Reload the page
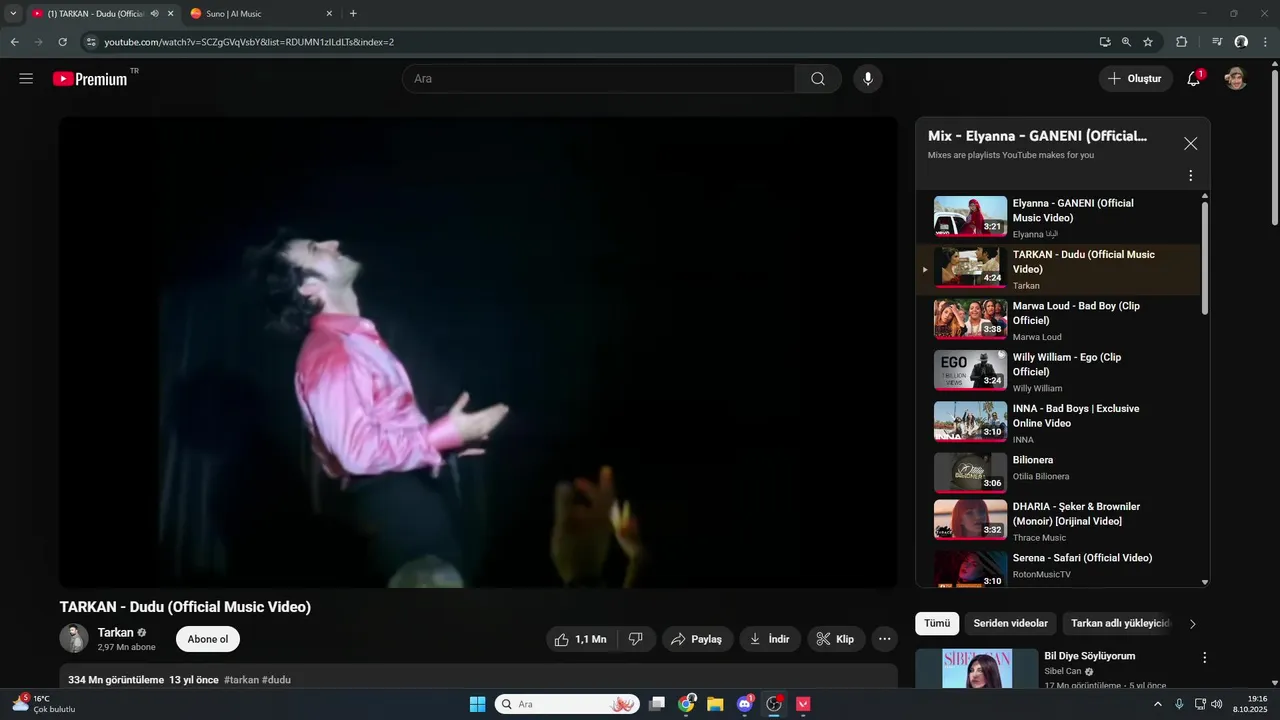This screenshot has width=1280, height=720. pyautogui.click(x=62, y=42)
